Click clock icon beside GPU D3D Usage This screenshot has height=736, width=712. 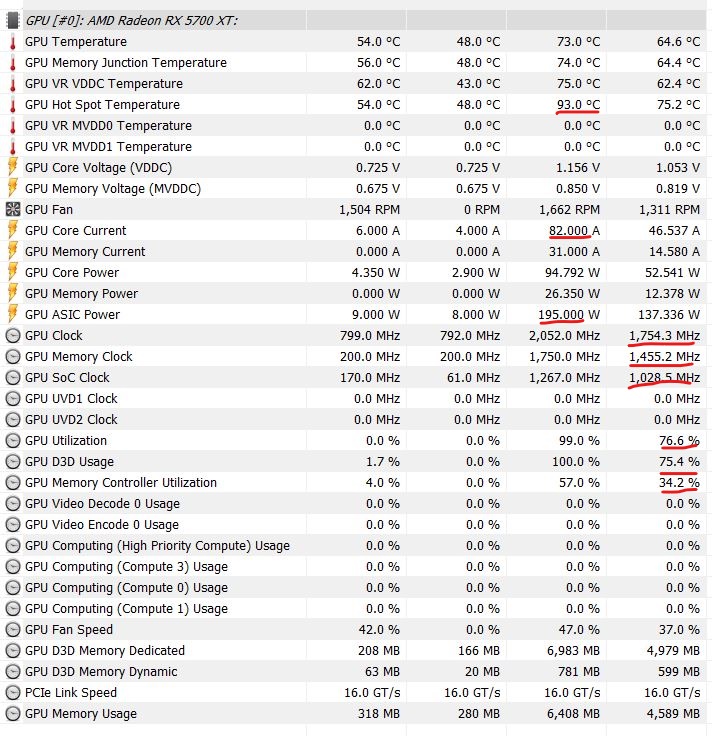coord(13,461)
